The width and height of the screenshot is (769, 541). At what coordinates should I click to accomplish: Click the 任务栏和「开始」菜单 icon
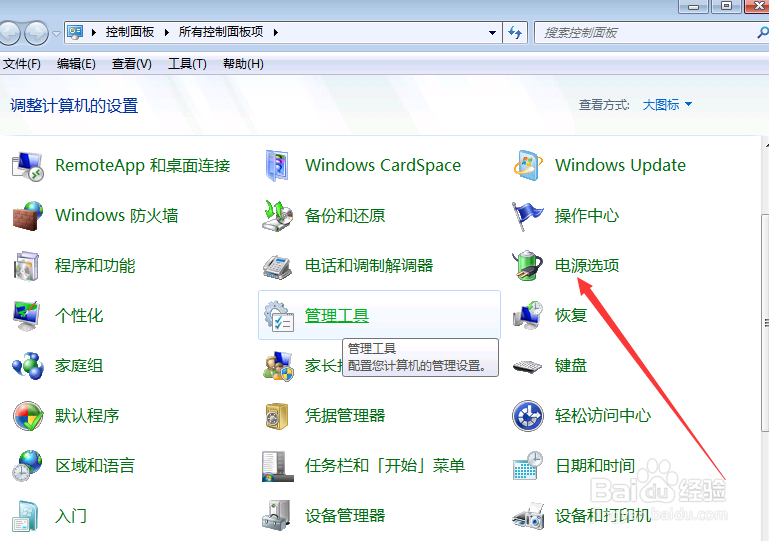[278, 466]
